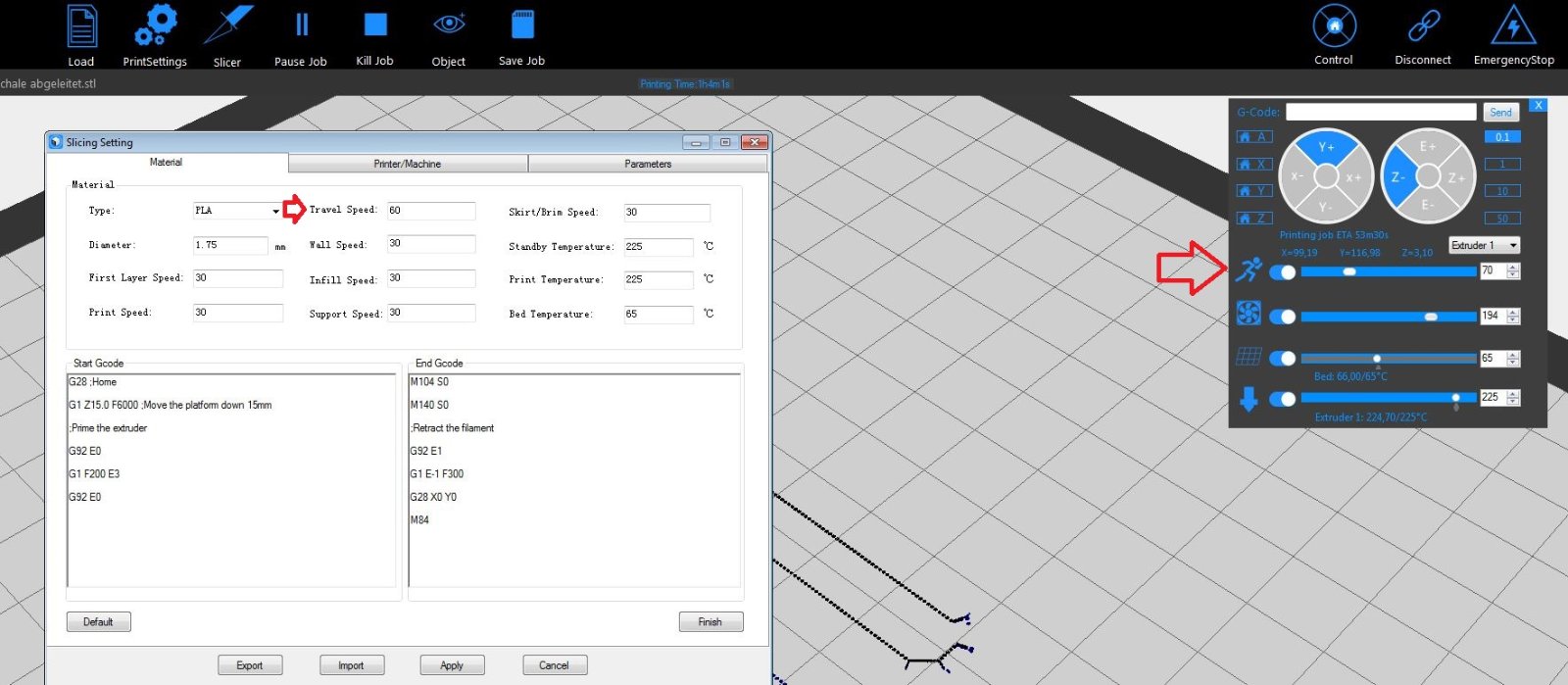1568x685 pixels.
Task: Select the 1 step size
Action: 1502,164
